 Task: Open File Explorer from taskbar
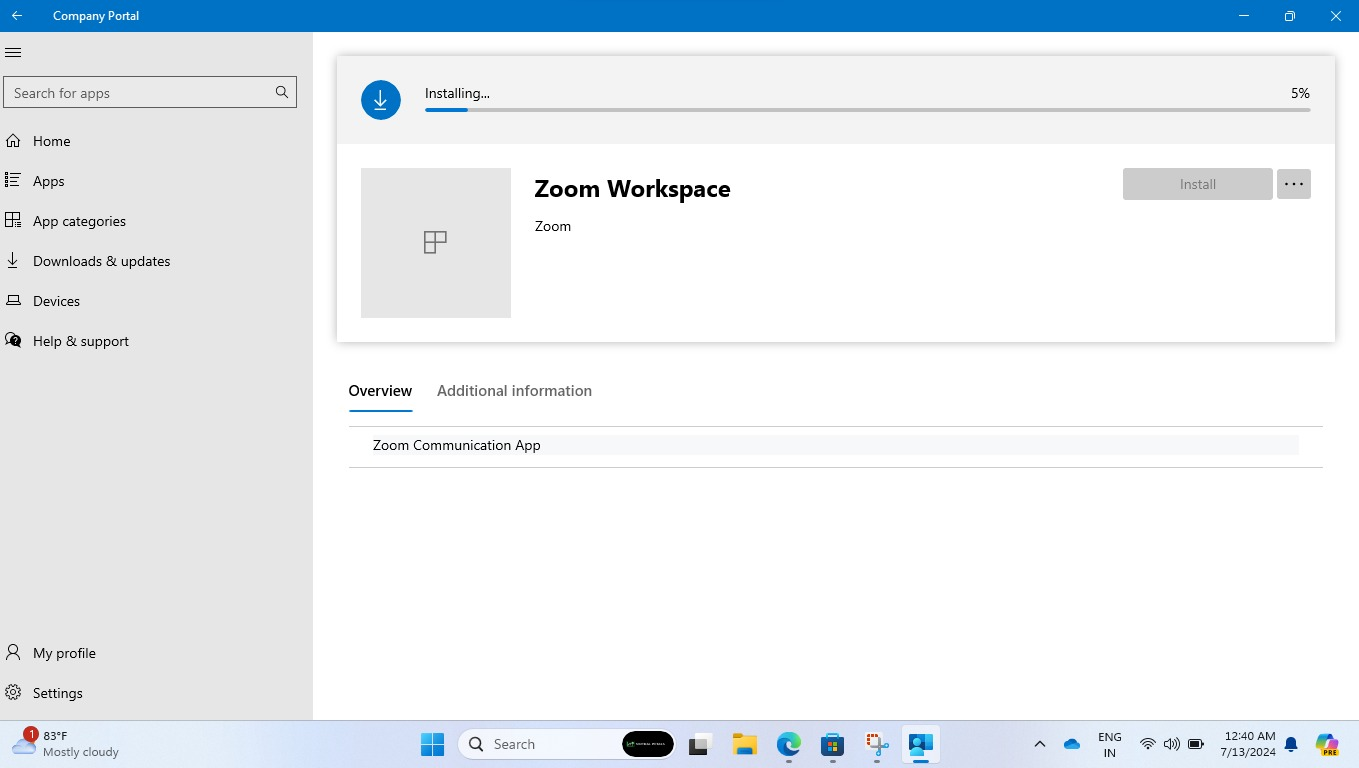744,744
